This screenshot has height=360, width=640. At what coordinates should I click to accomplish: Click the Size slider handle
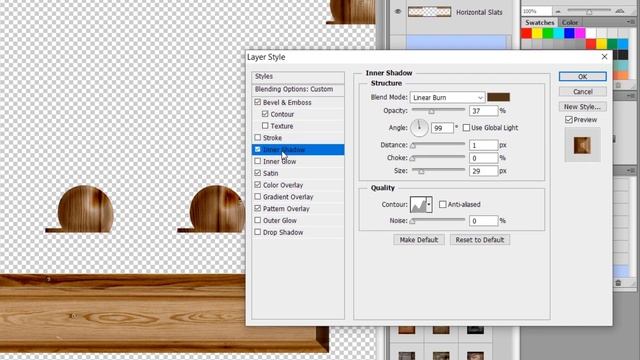click(421, 171)
